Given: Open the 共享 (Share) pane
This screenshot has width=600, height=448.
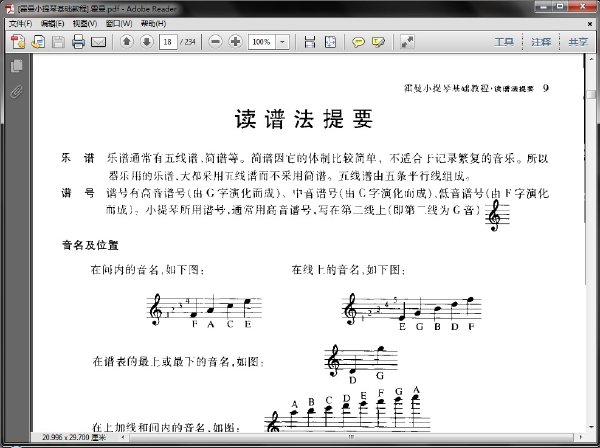Looking at the screenshot, I should pos(578,42).
